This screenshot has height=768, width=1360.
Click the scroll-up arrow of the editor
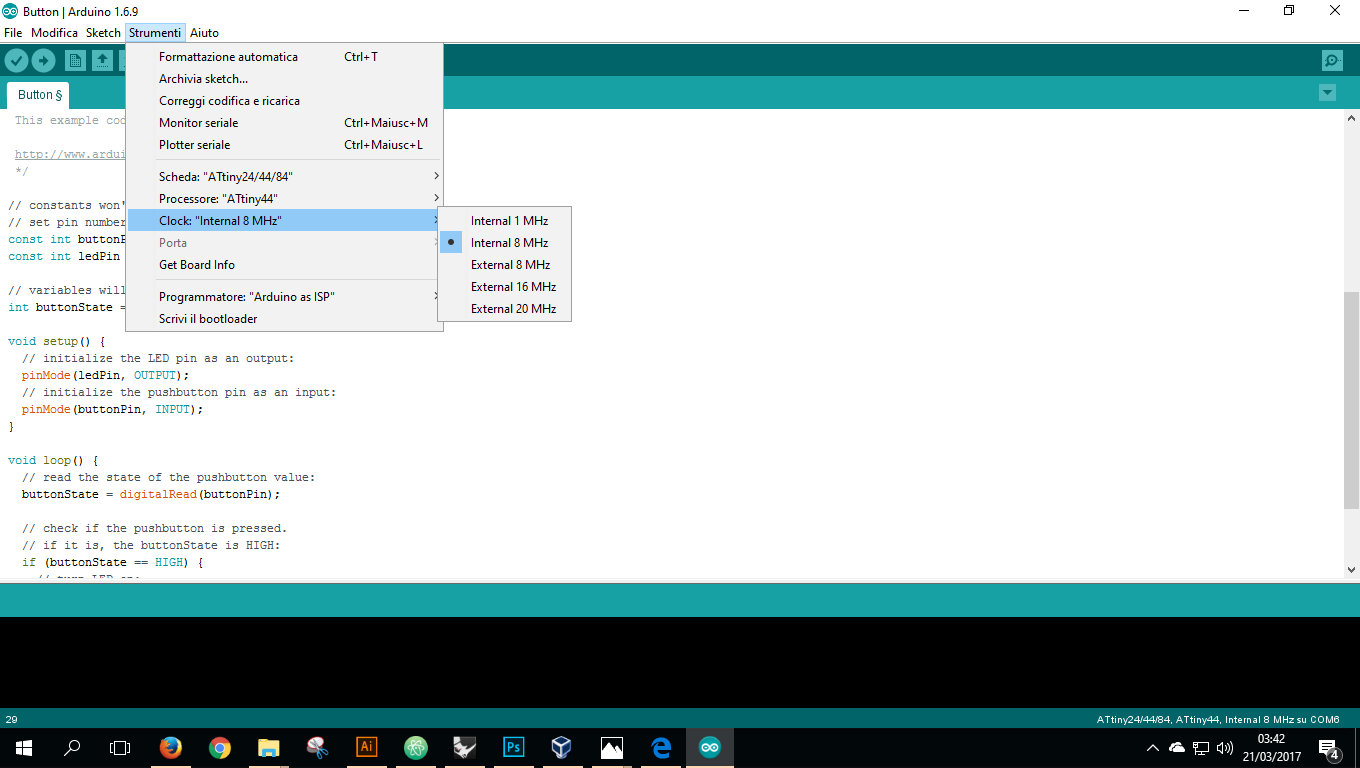click(1351, 118)
